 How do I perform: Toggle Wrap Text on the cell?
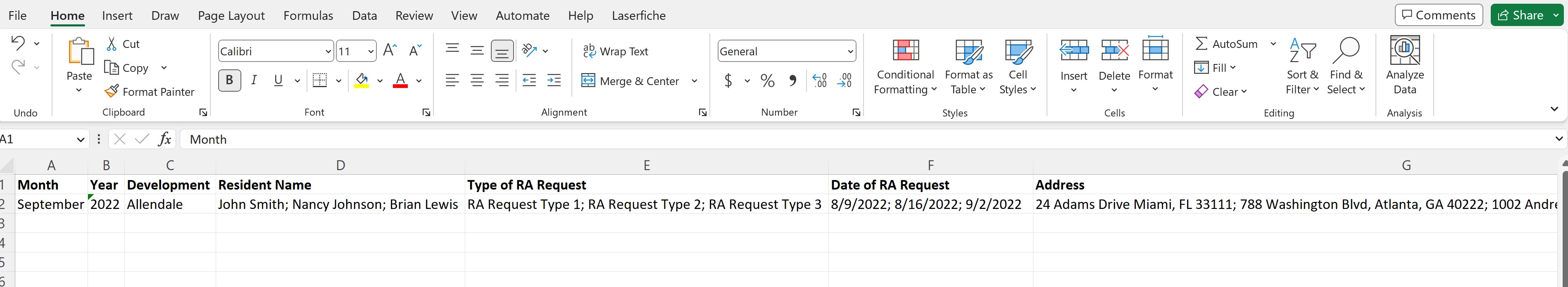615,52
